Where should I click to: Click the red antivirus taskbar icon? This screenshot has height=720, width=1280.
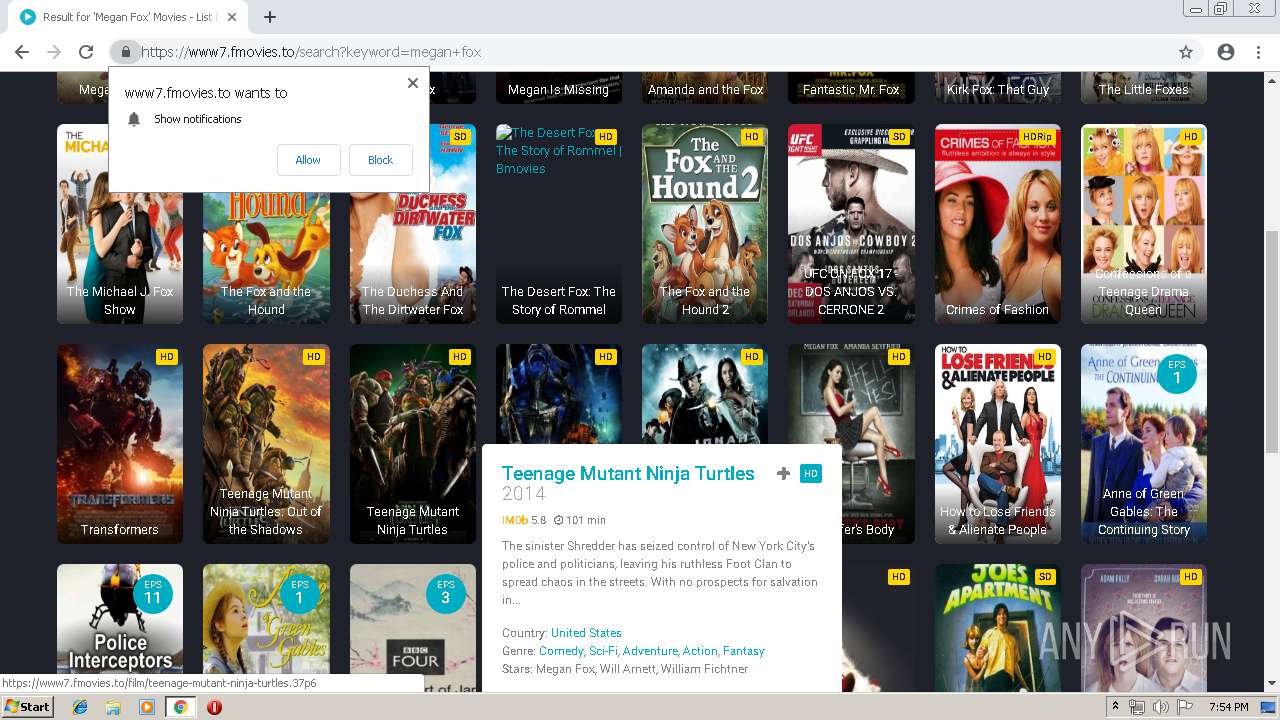[x=214, y=706]
